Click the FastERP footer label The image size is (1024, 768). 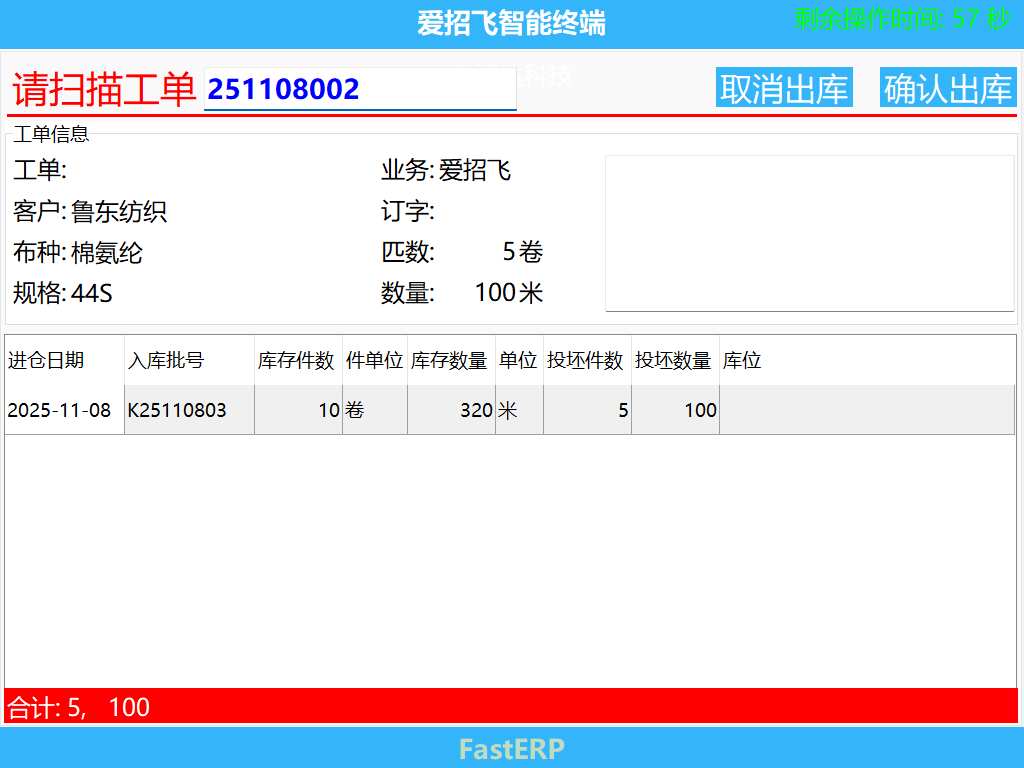[510, 749]
